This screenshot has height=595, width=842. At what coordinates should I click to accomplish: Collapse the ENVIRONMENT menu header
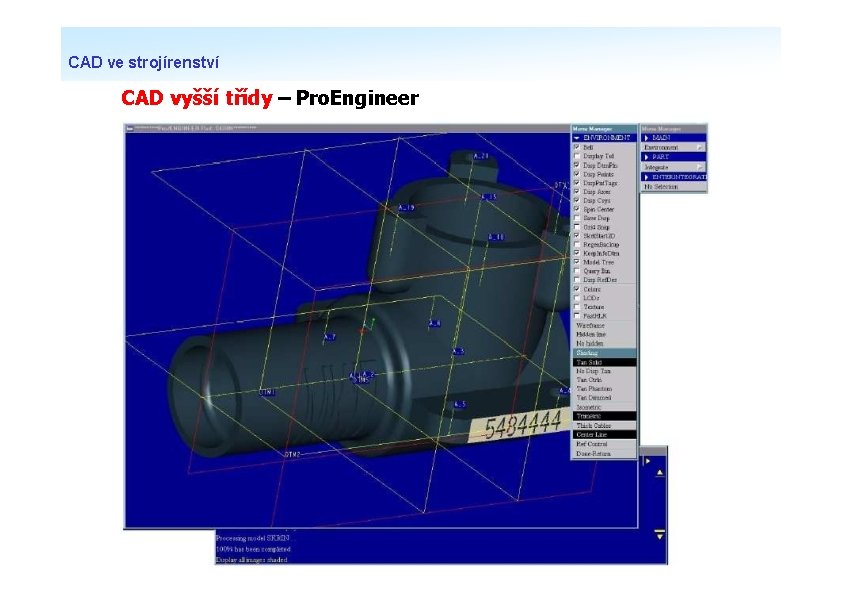604,137
